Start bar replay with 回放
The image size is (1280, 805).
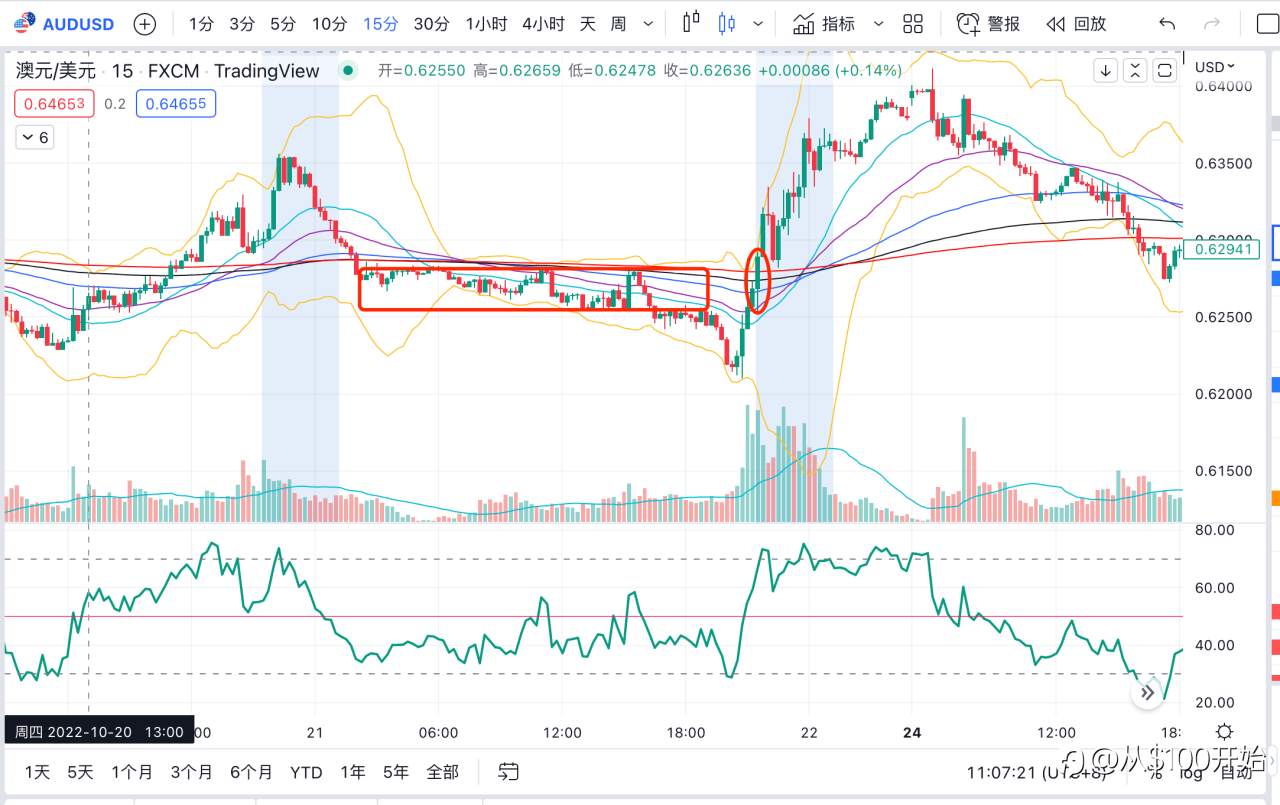tap(1076, 24)
